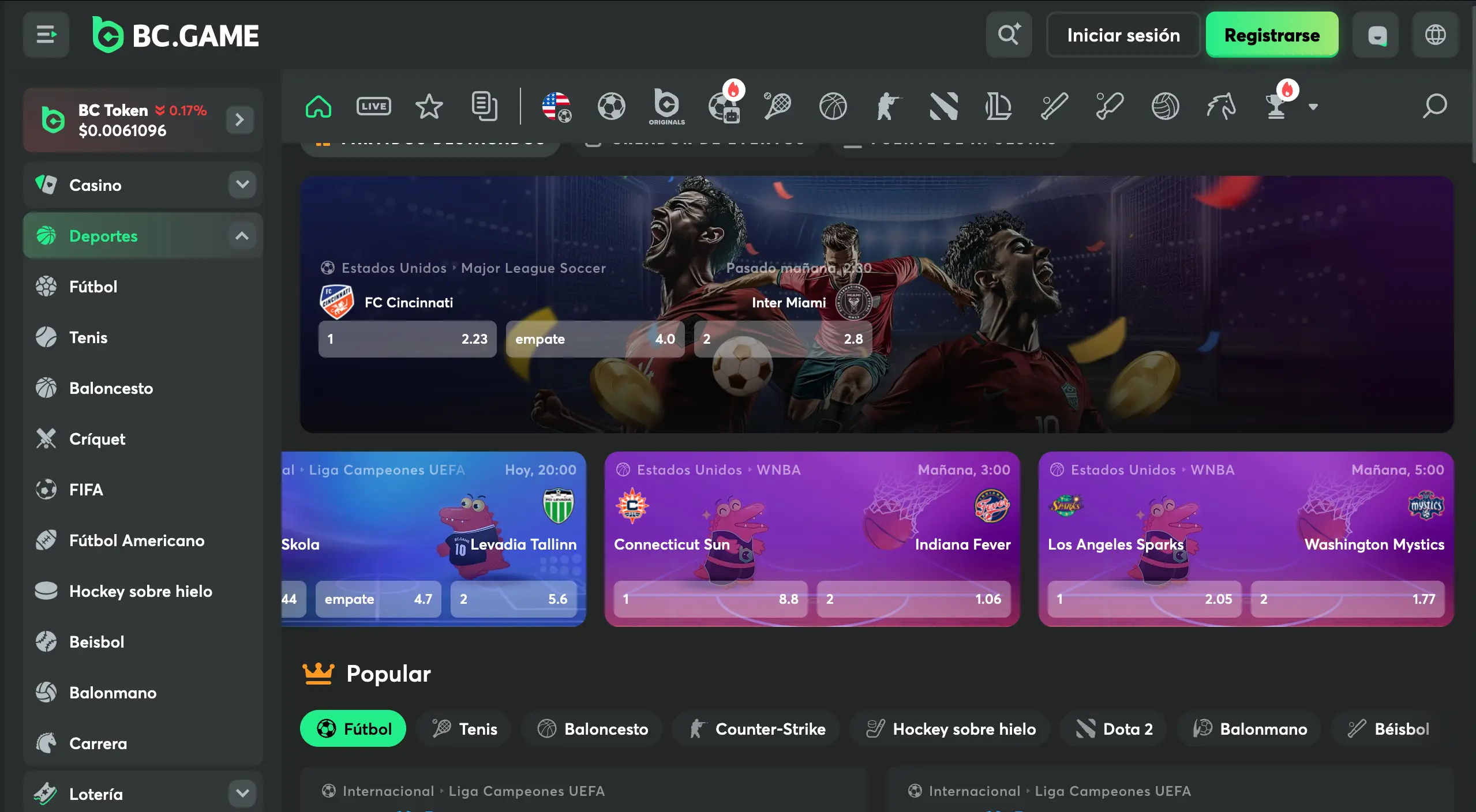Open Fútbol Americano in the sidebar

point(143,540)
